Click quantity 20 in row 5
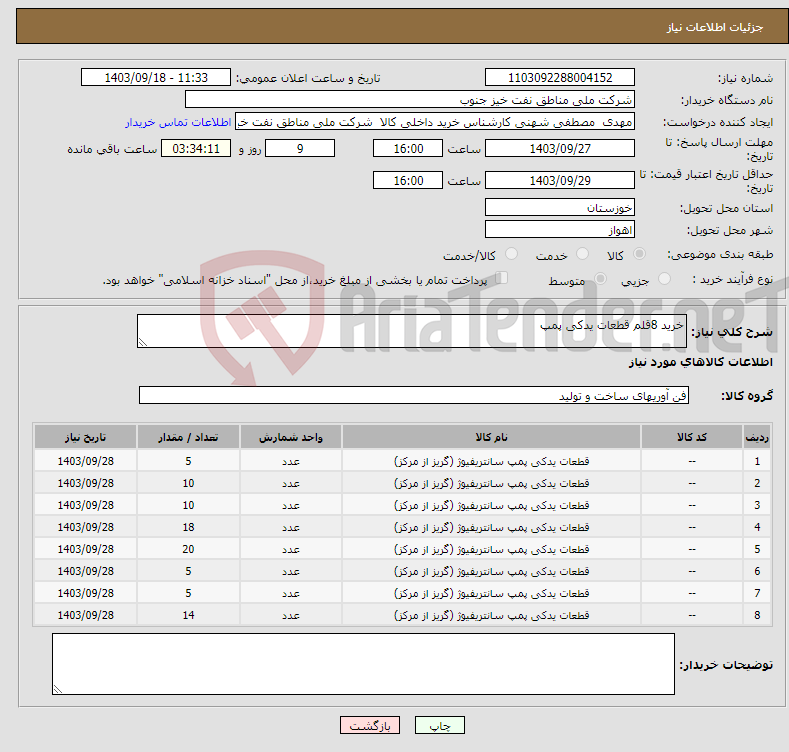789x752 pixels. [188, 549]
